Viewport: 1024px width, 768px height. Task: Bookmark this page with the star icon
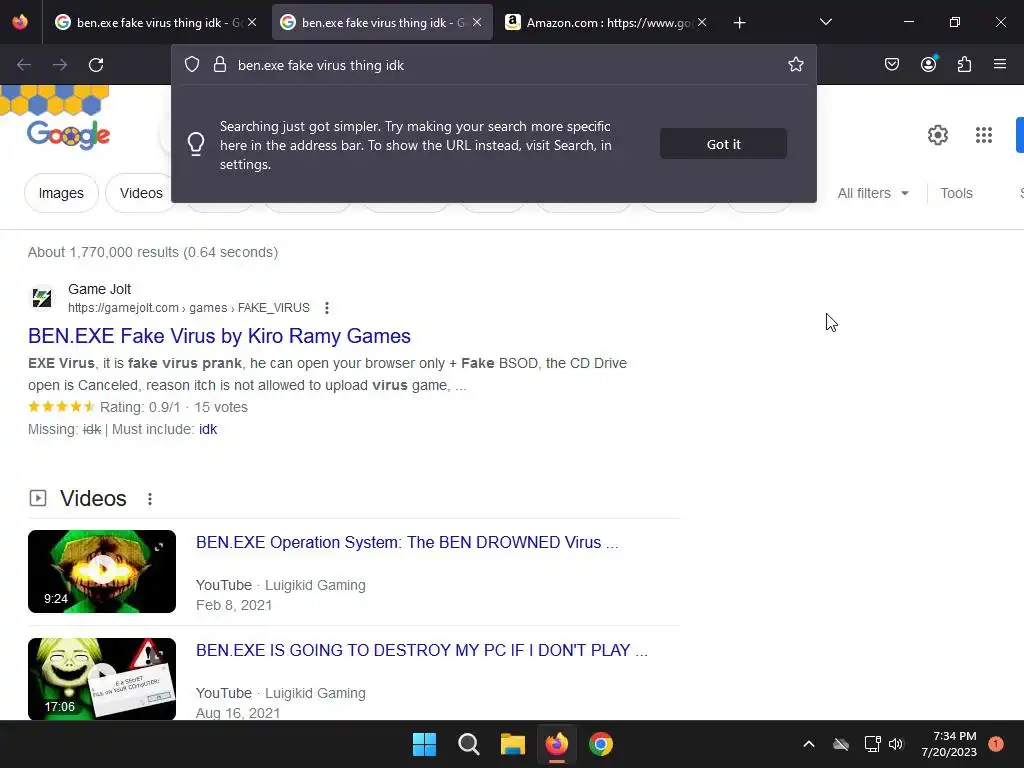pos(795,65)
